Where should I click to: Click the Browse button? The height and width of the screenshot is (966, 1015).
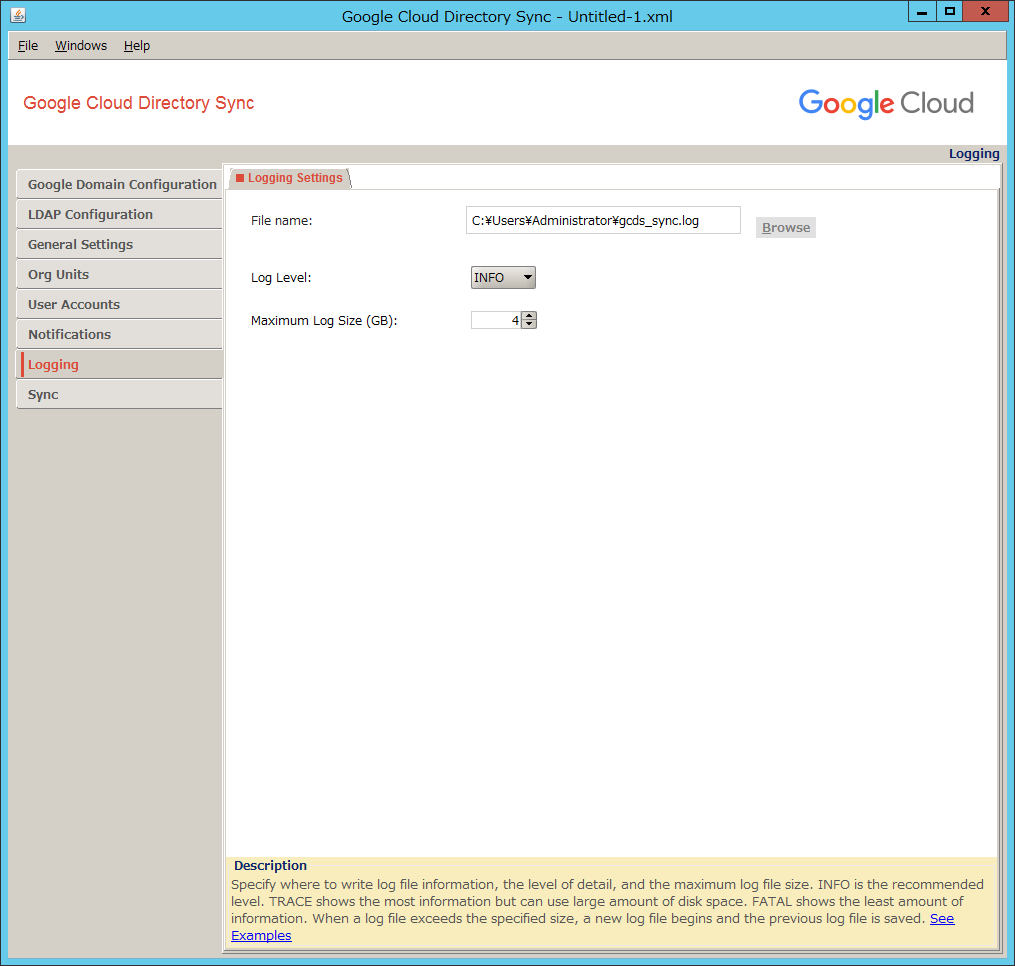[x=786, y=227]
